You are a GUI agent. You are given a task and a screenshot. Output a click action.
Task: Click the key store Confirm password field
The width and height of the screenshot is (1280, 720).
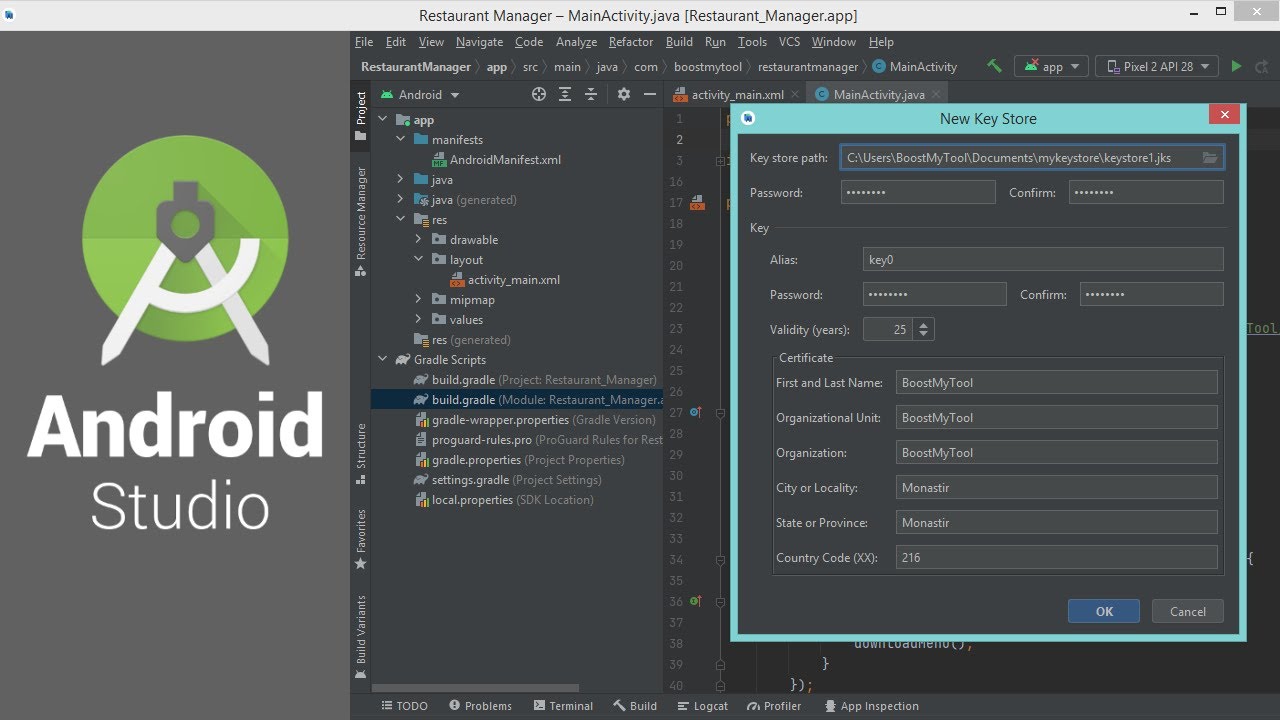[1146, 193]
